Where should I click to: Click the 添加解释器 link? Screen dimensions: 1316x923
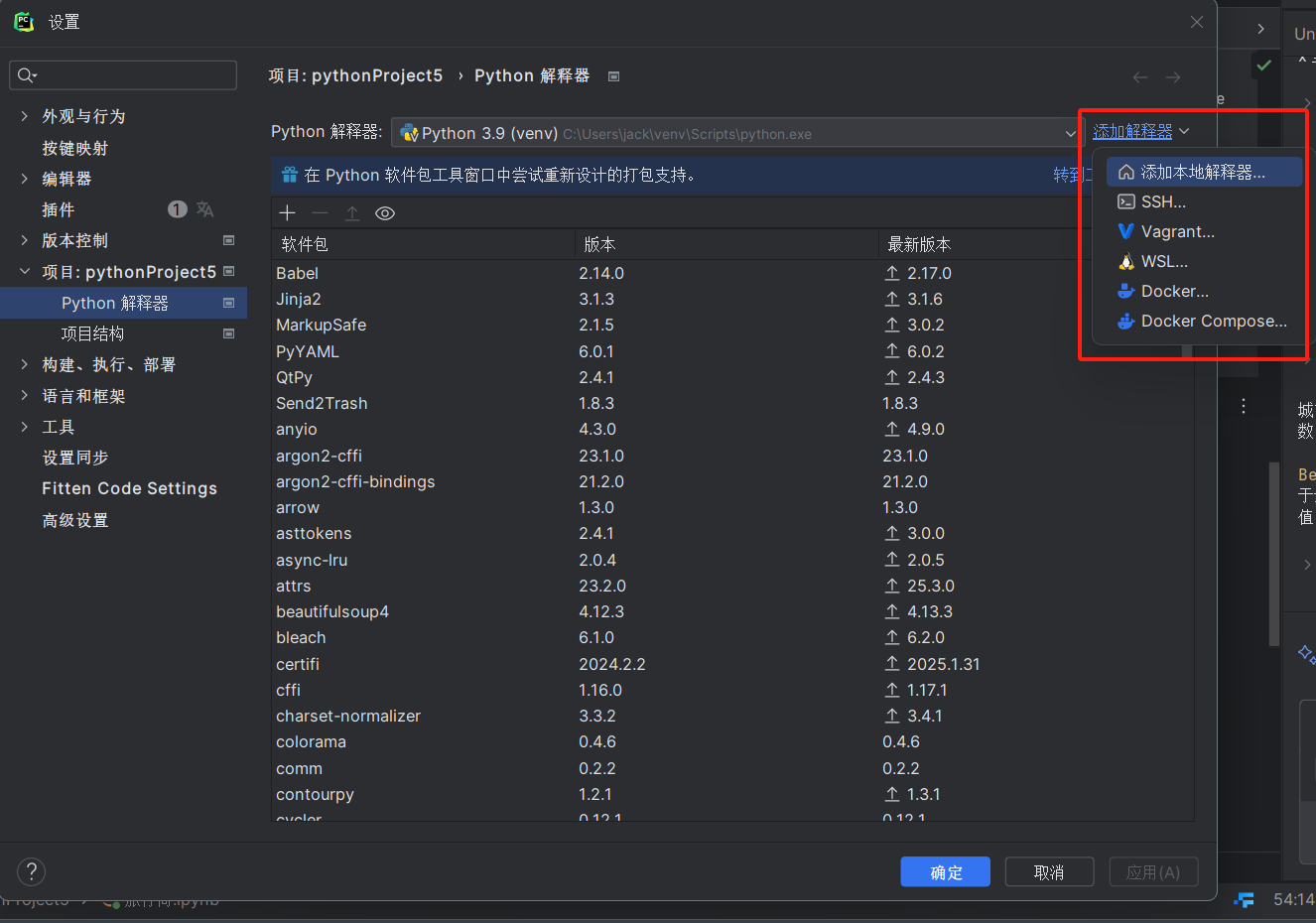tap(1132, 131)
